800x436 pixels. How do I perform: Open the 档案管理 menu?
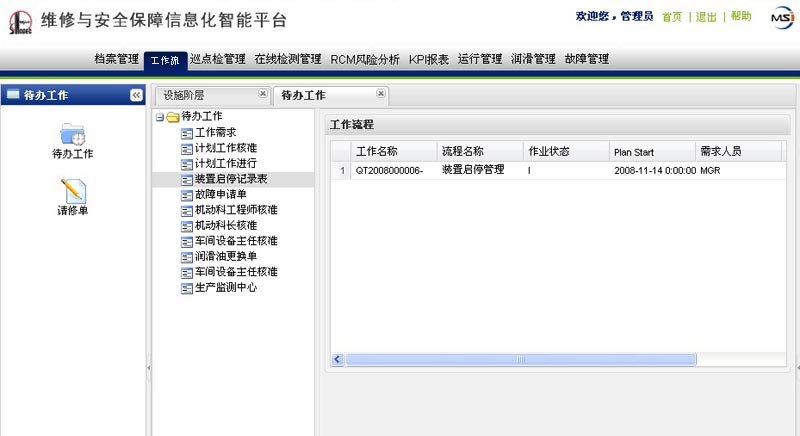pyautogui.click(x=117, y=59)
